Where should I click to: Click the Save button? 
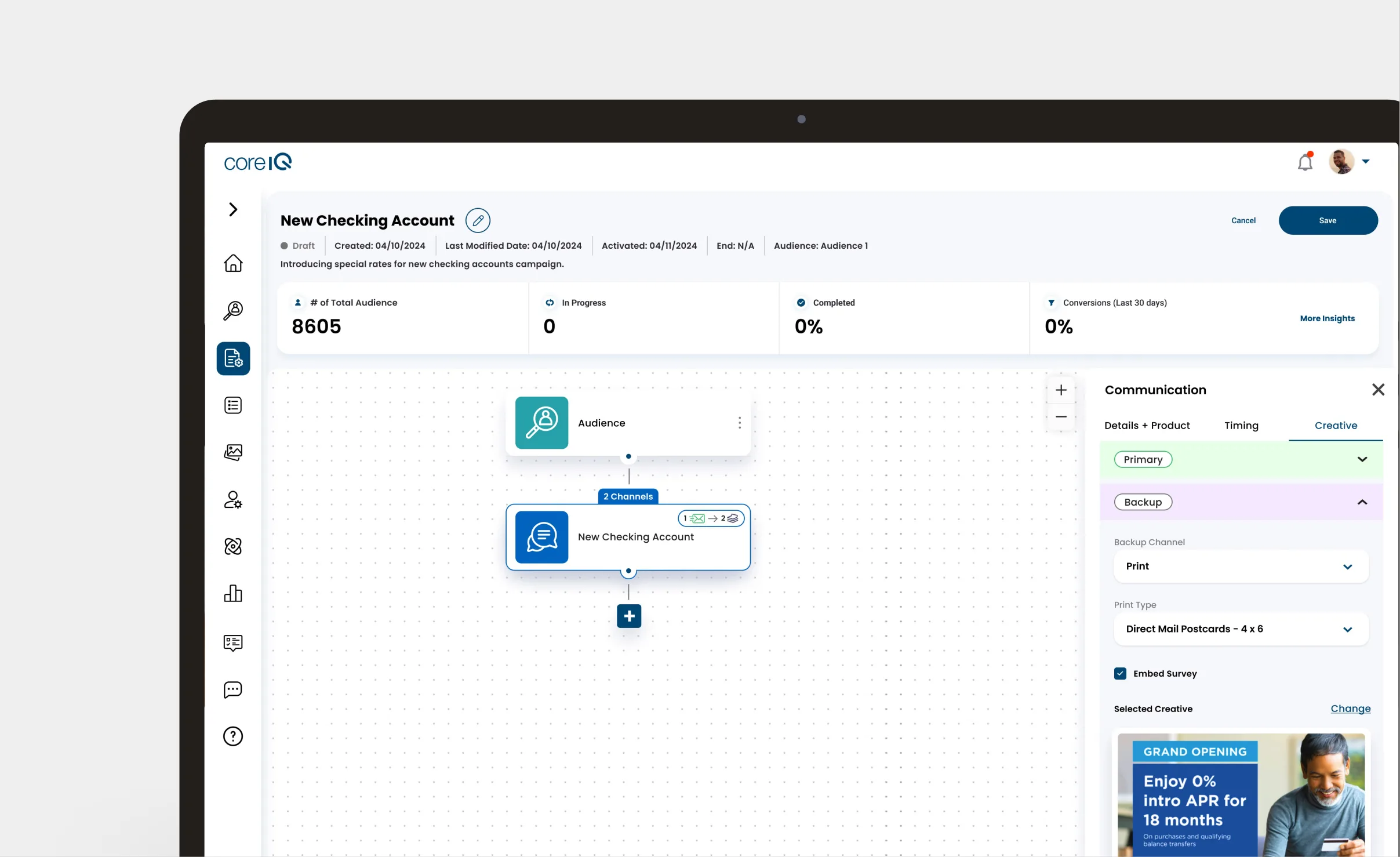tap(1328, 220)
